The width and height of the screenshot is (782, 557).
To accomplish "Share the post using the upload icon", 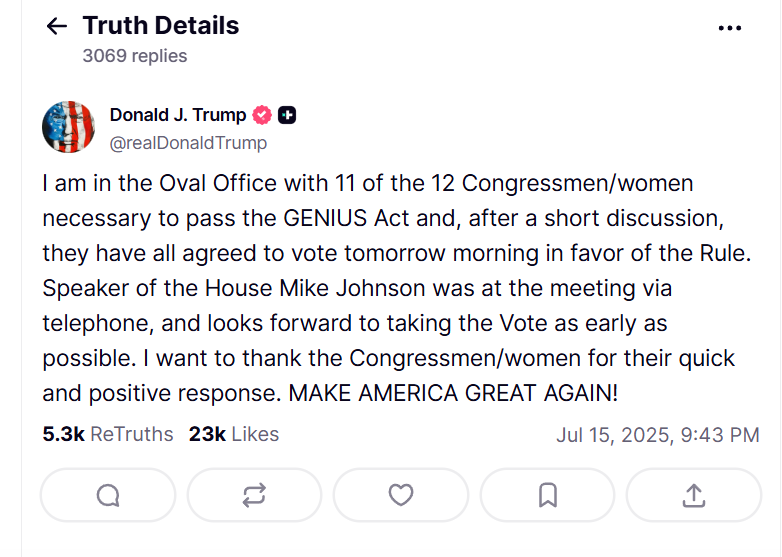I will 694,495.
